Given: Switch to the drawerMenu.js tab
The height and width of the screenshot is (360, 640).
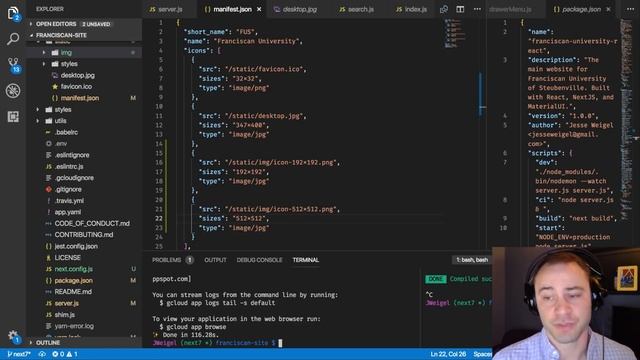Looking at the screenshot, I should [510, 9].
